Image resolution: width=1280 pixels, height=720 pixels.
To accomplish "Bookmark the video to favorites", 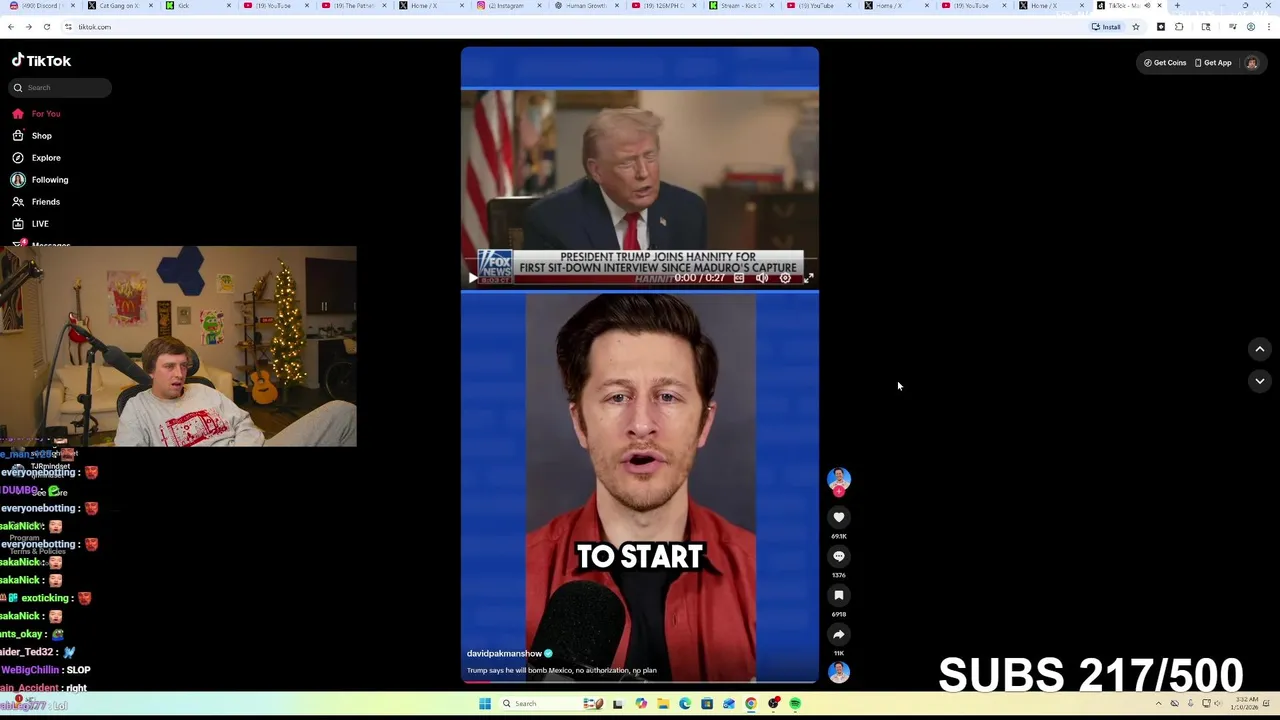I will click(x=839, y=595).
